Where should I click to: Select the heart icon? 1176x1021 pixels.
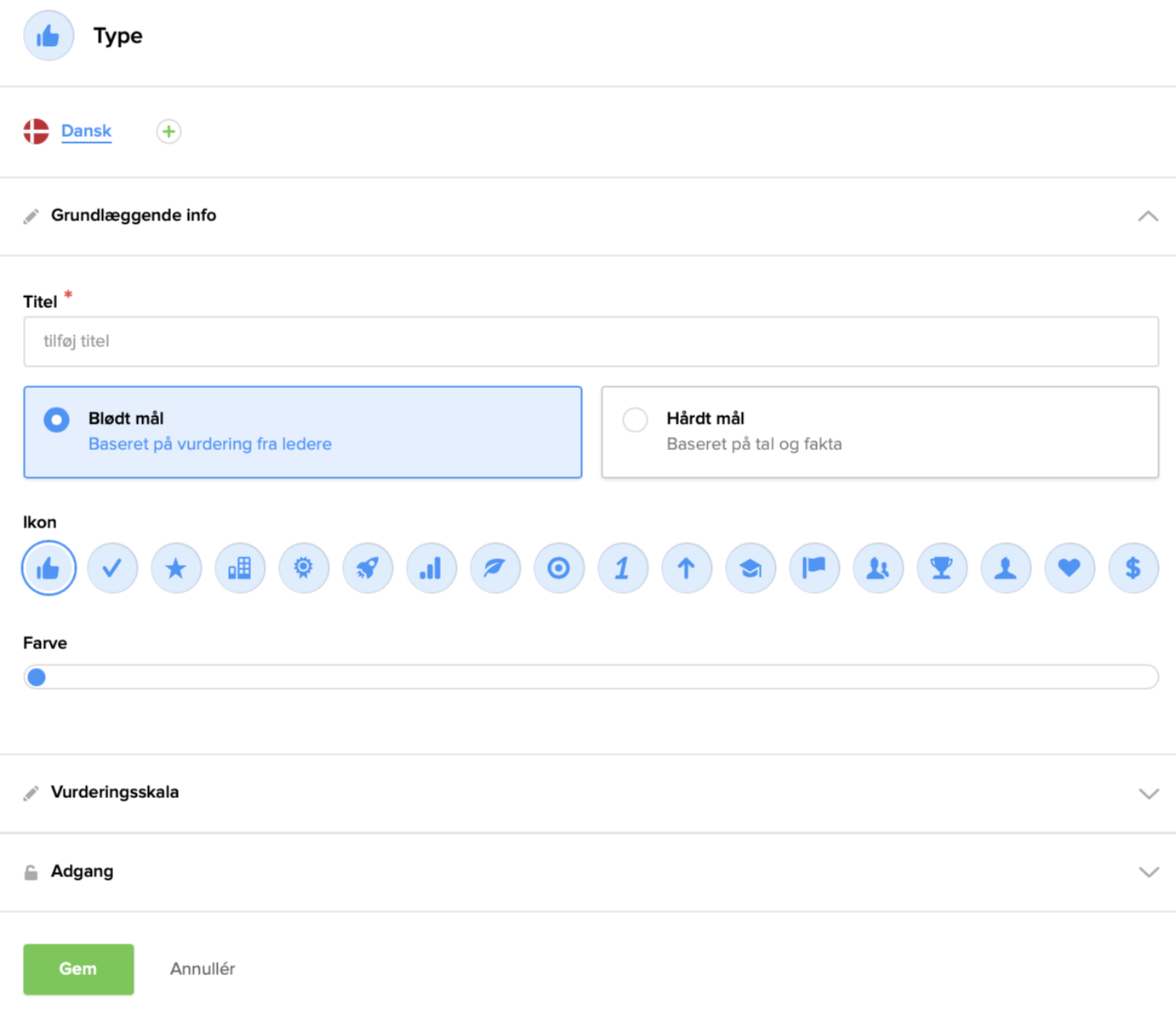pos(1069,568)
